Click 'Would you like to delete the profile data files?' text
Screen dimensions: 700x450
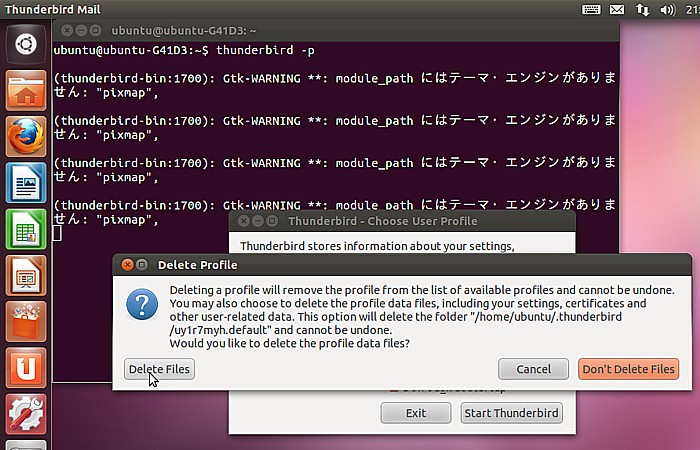(x=289, y=344)
